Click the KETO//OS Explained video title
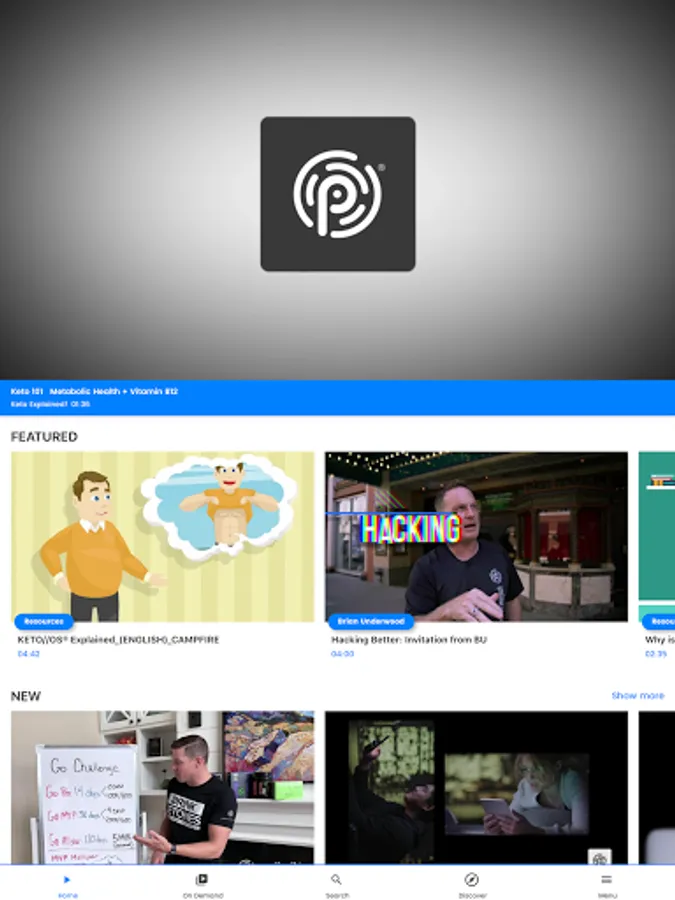The image size is (675, 900). tap(118, 639)
